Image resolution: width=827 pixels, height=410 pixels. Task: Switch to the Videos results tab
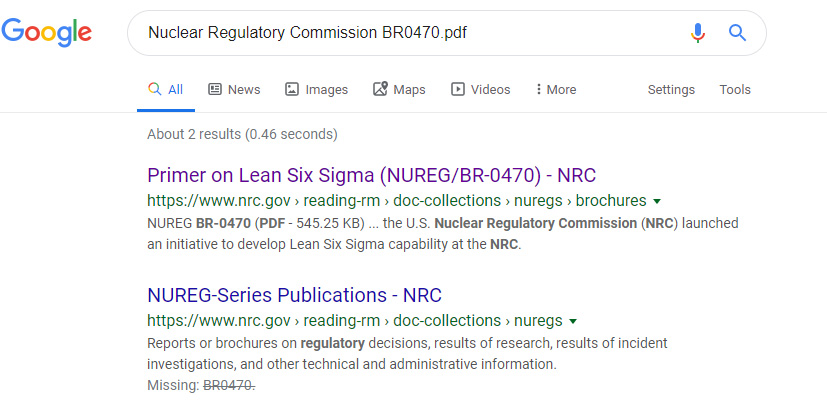pos(480,90)
